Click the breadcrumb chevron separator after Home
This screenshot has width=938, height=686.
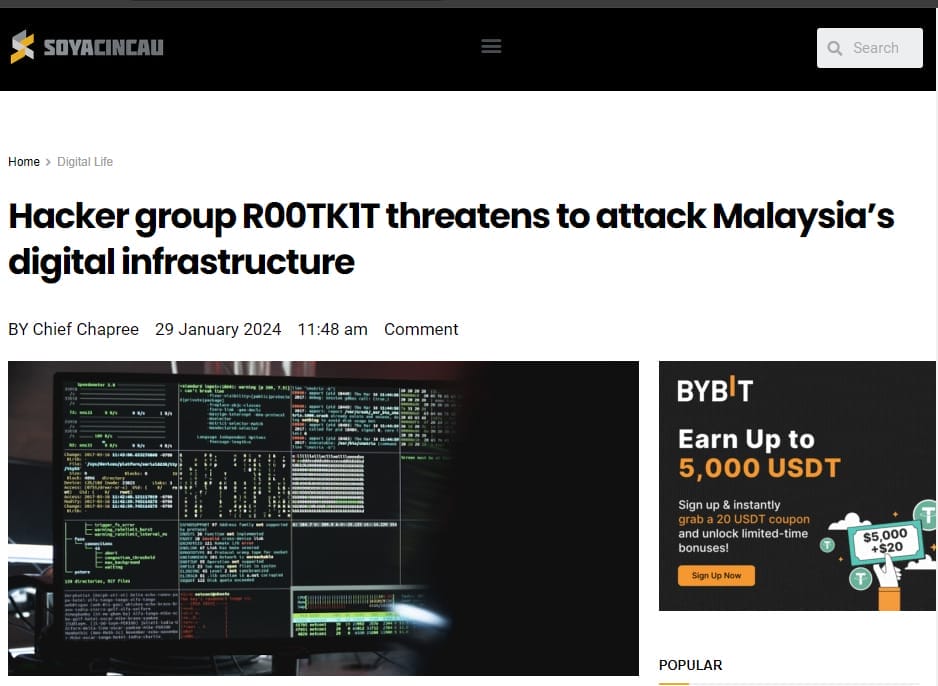coord(48,162)
